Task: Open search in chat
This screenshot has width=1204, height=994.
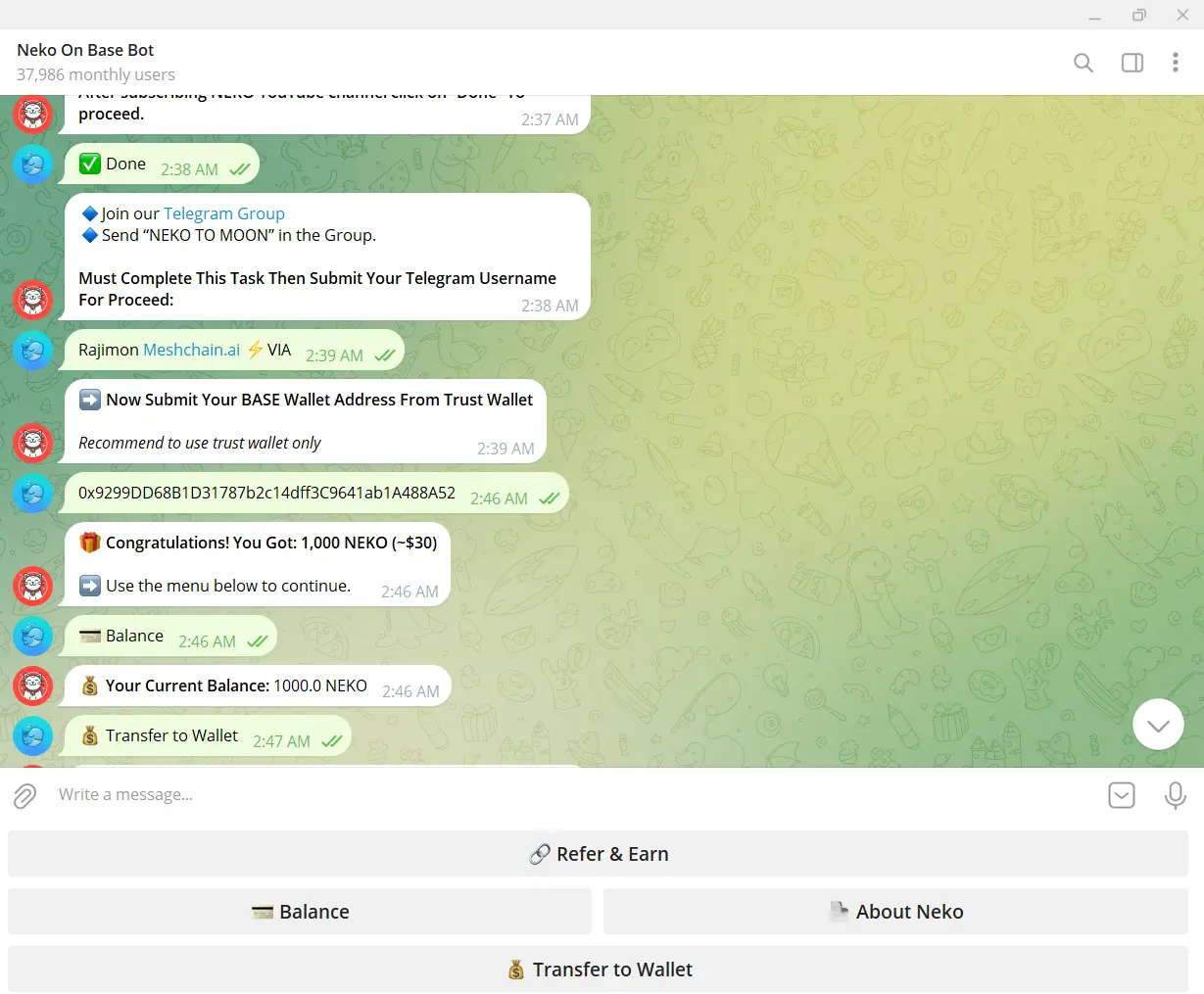Action: (1083, 63)
